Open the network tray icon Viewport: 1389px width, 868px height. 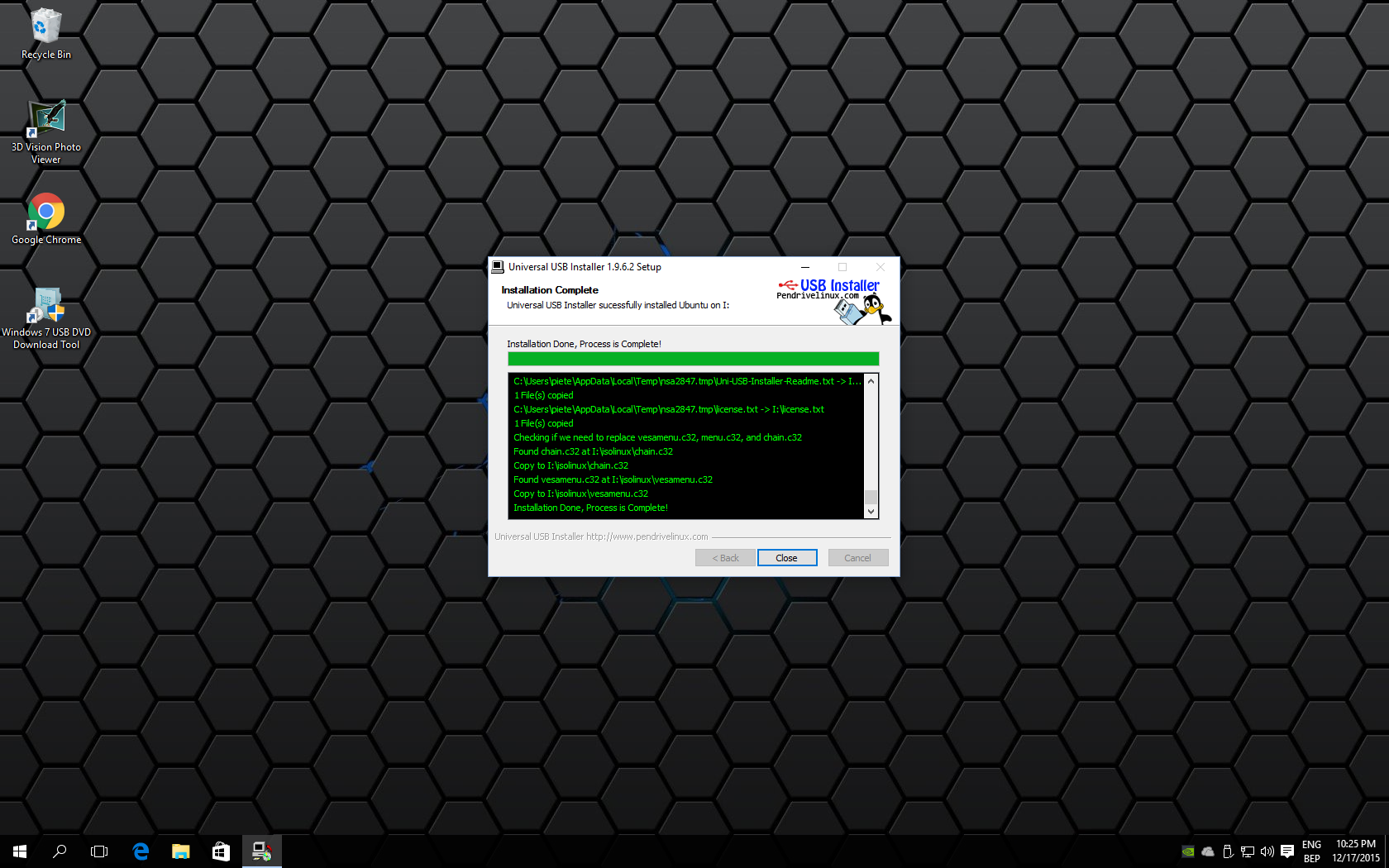tap(1248, 851)
